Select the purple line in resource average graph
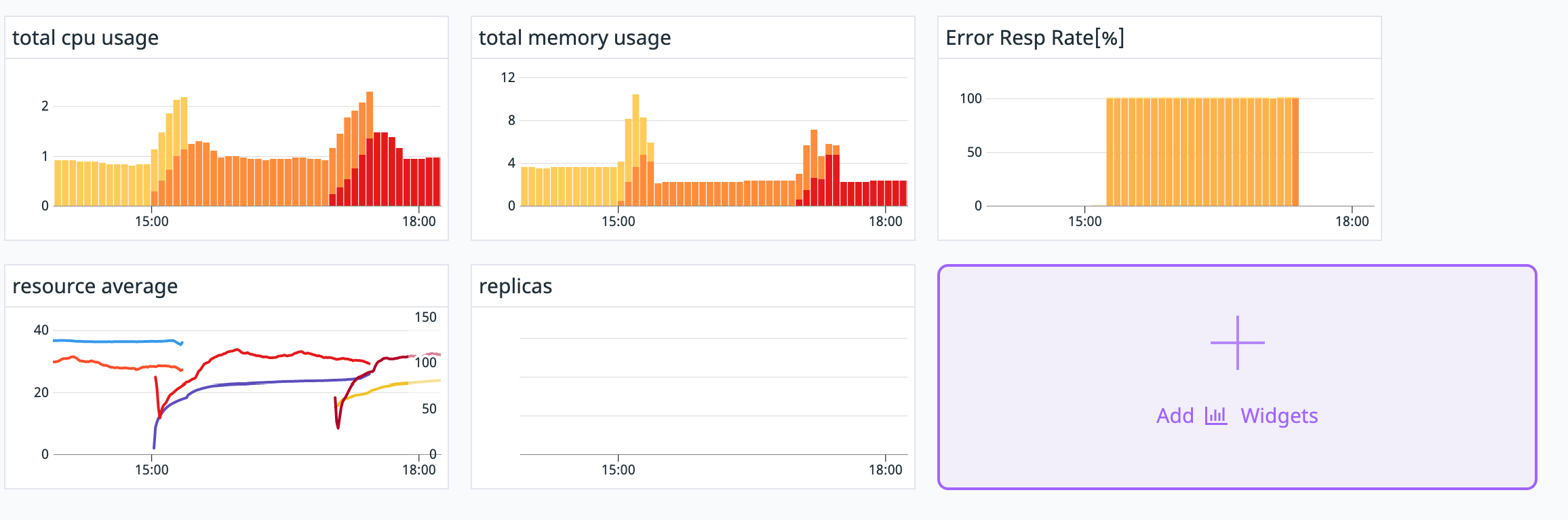The image size is (1568, 520). click(x=271, y=382)
